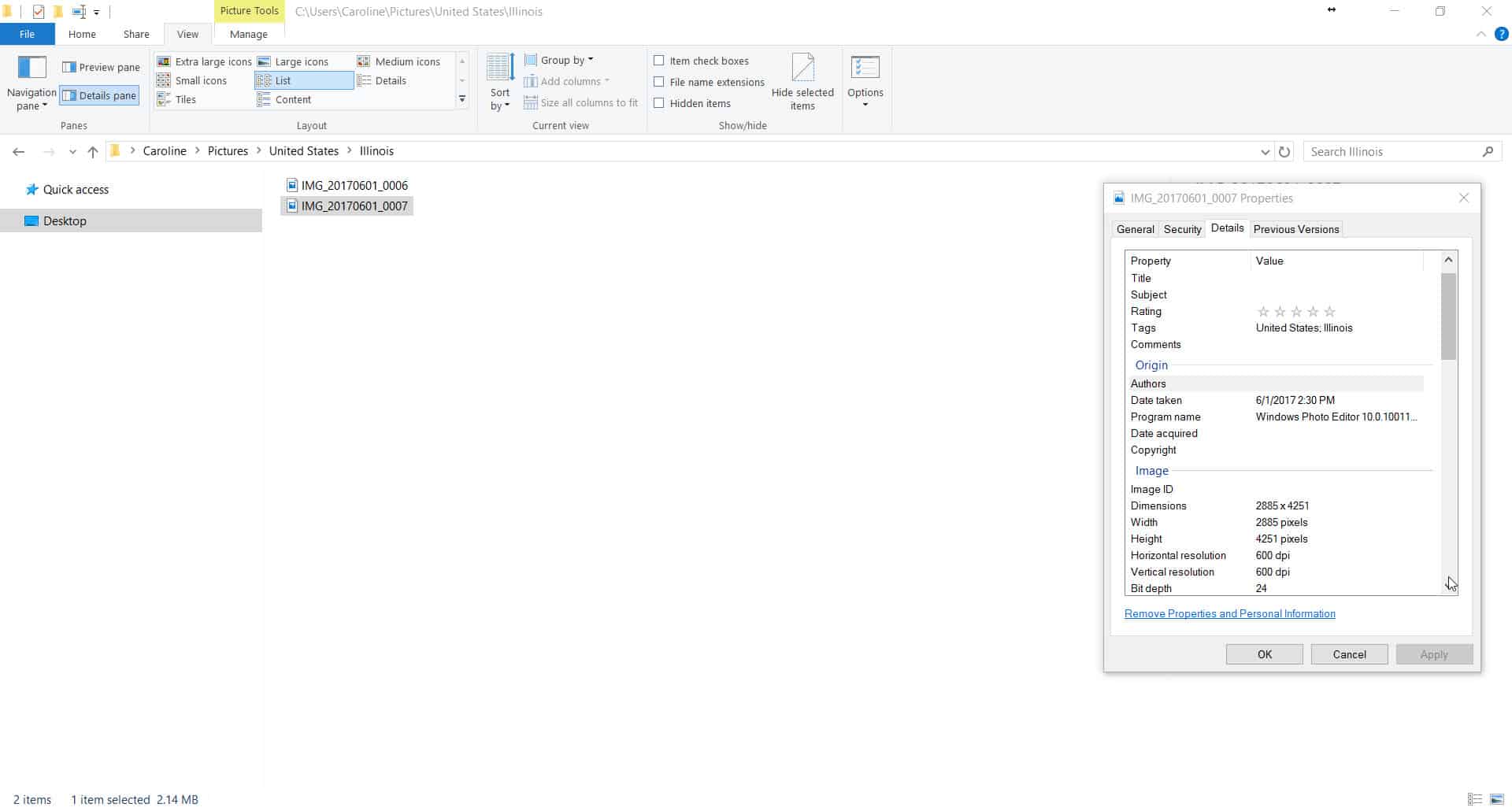Switch to the Security tab
1512x811 pixels.
pos(1182,229)
